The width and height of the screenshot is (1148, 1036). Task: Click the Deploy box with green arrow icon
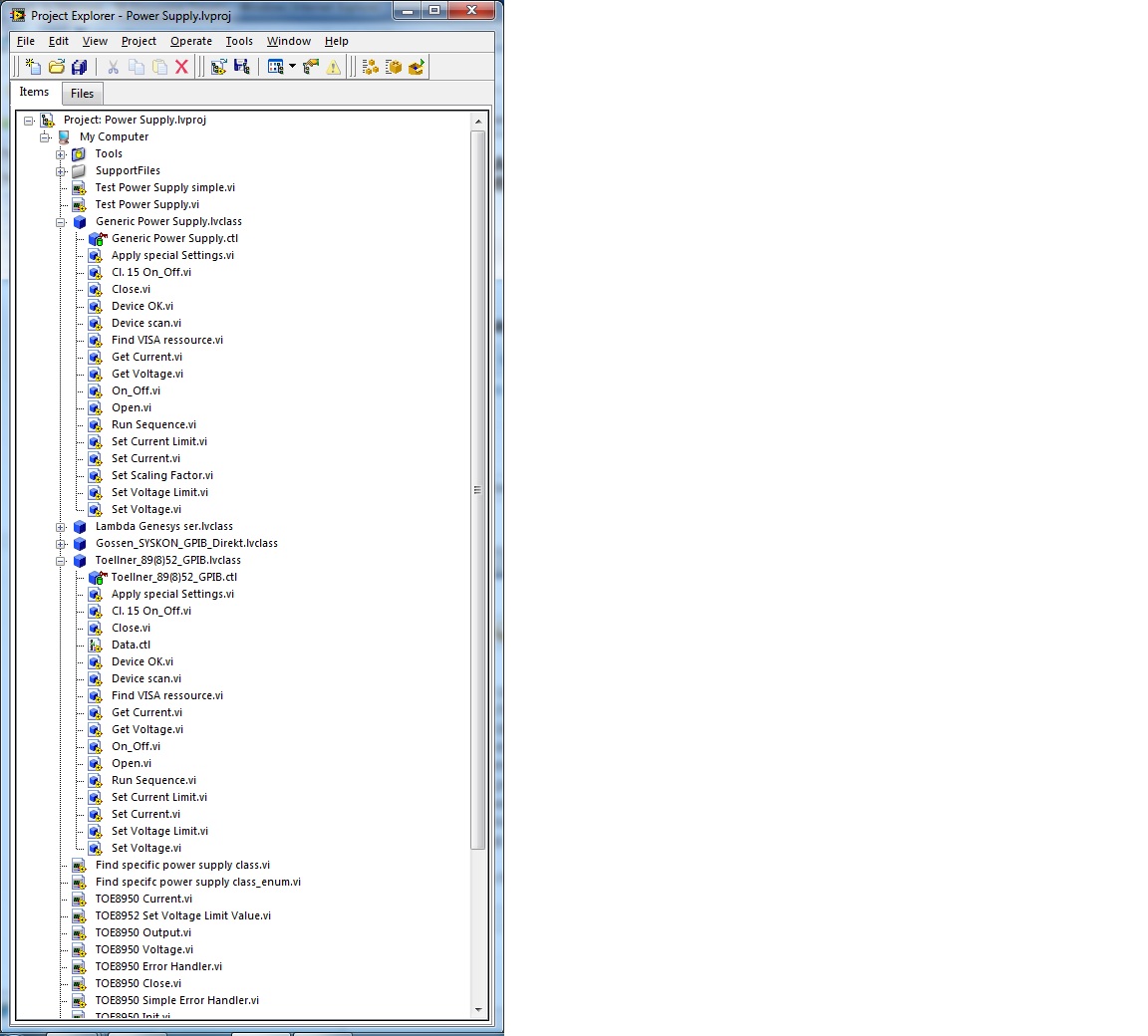[x=417, y=68]
